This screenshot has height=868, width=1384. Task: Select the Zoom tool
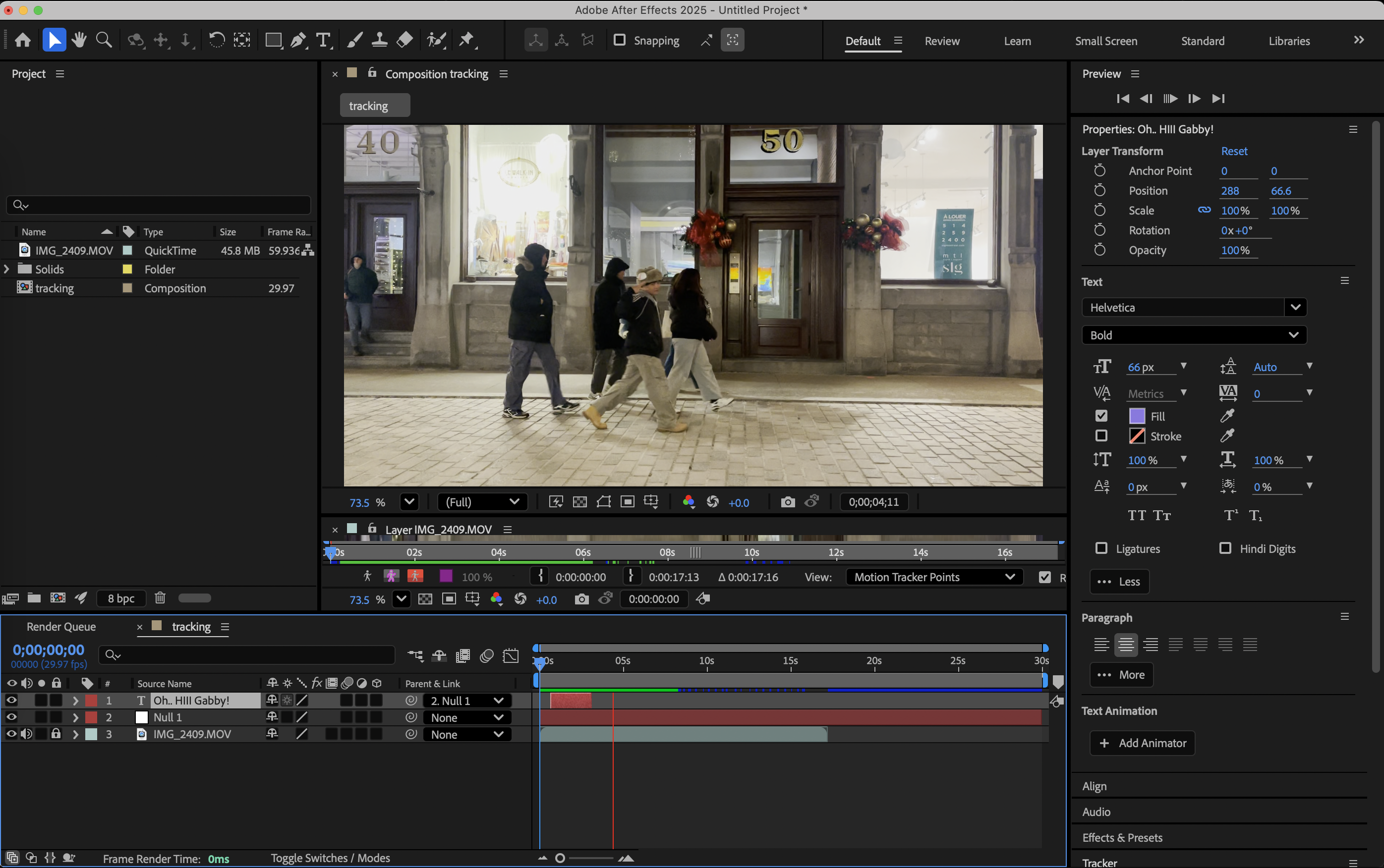tap(104, 40)
